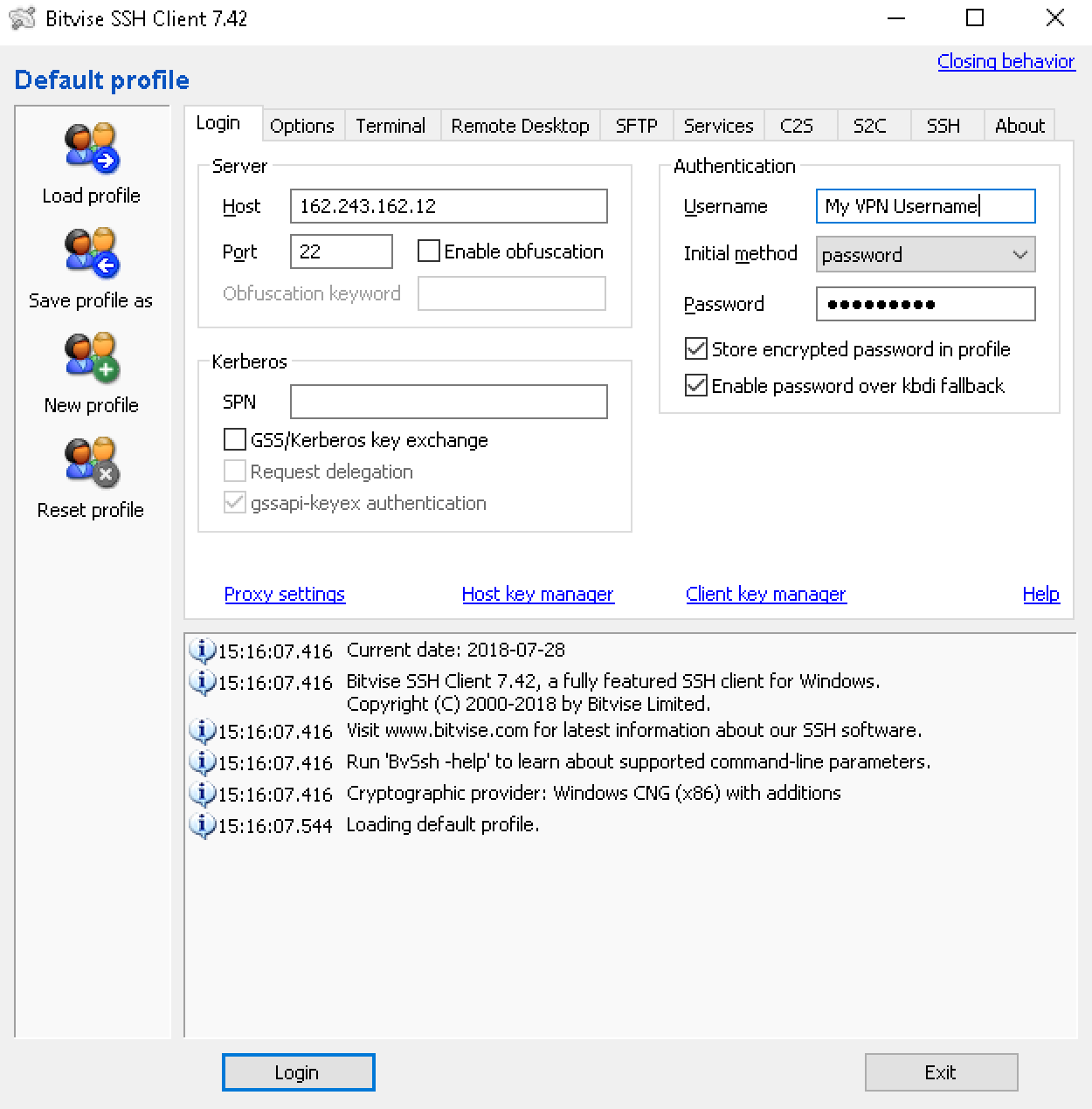Open Client key manager link
The width and height of the screenshot is (1092, 1109).
(x=766, y=594)
